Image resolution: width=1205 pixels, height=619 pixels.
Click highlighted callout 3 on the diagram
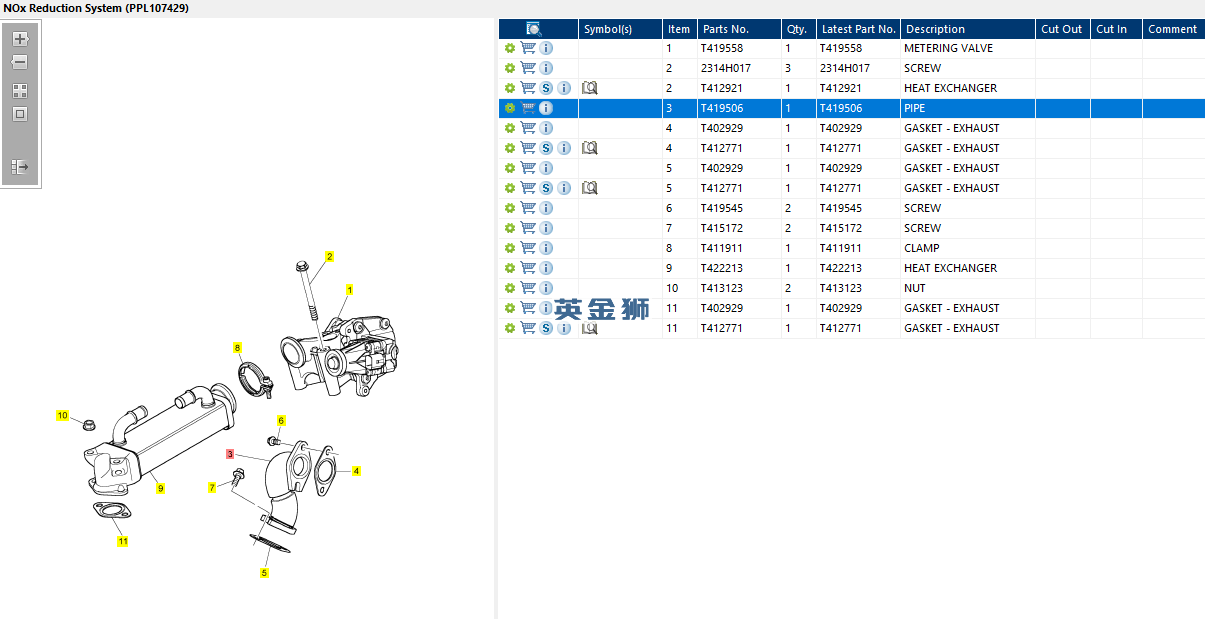click(230, 454)
